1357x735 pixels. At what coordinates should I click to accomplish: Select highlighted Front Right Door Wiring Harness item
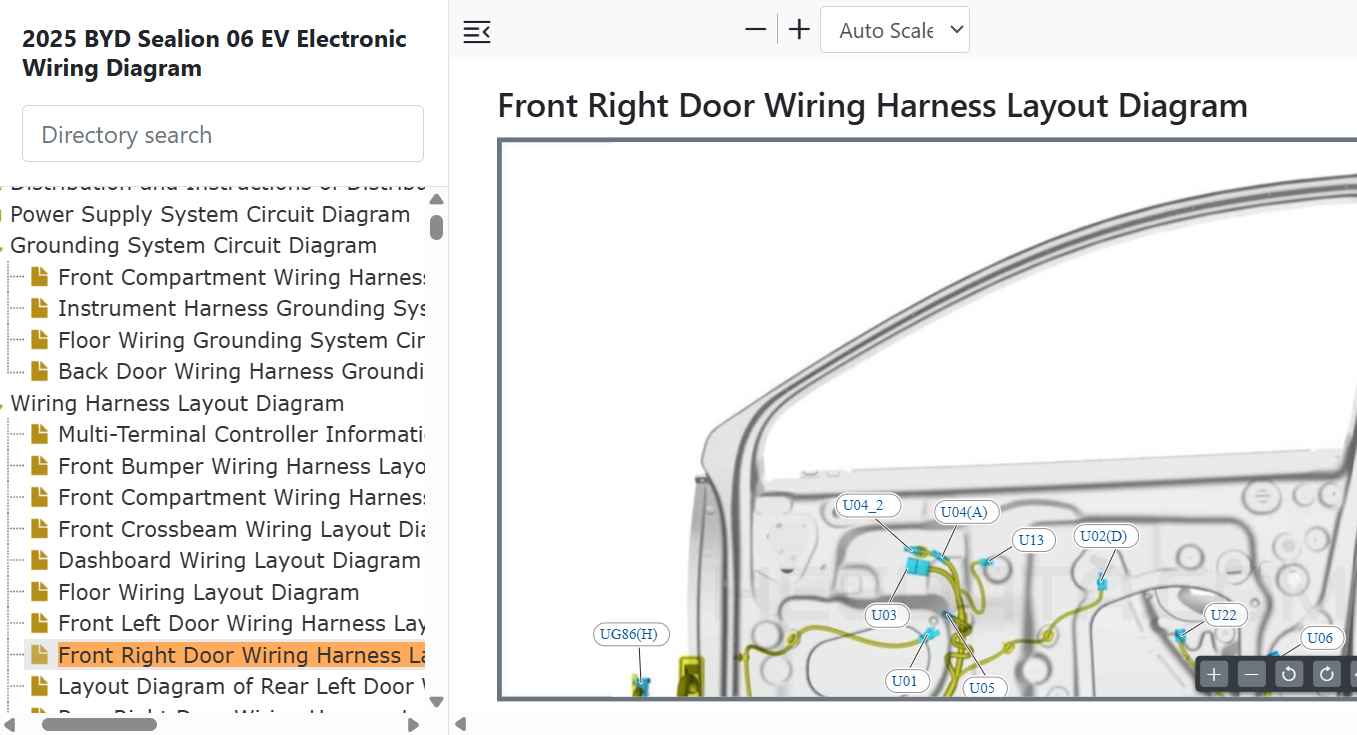pos(241,655)
